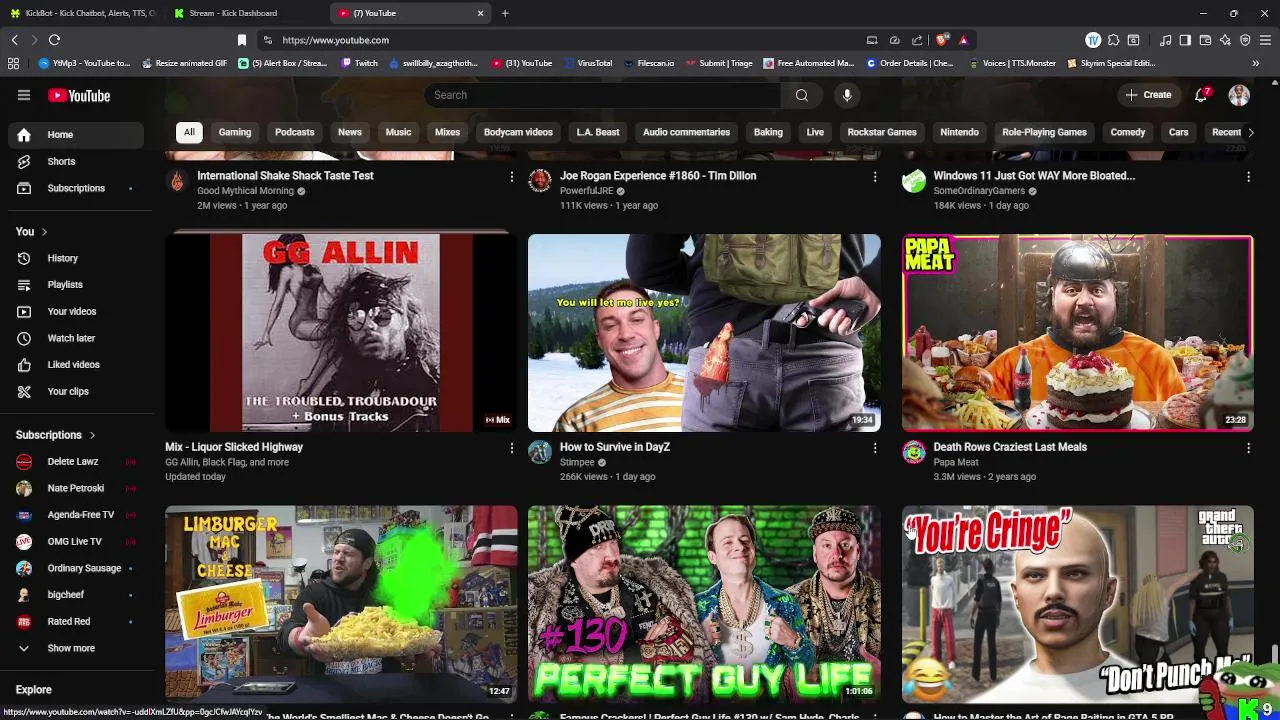Show more category chips with right arrow
This screenshot has height=720, width=1280.
(x=1250, y=132)
